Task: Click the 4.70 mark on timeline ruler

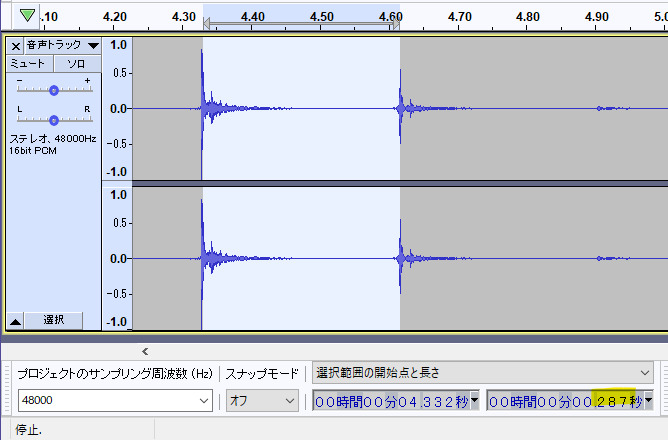Action: point(460,17)
